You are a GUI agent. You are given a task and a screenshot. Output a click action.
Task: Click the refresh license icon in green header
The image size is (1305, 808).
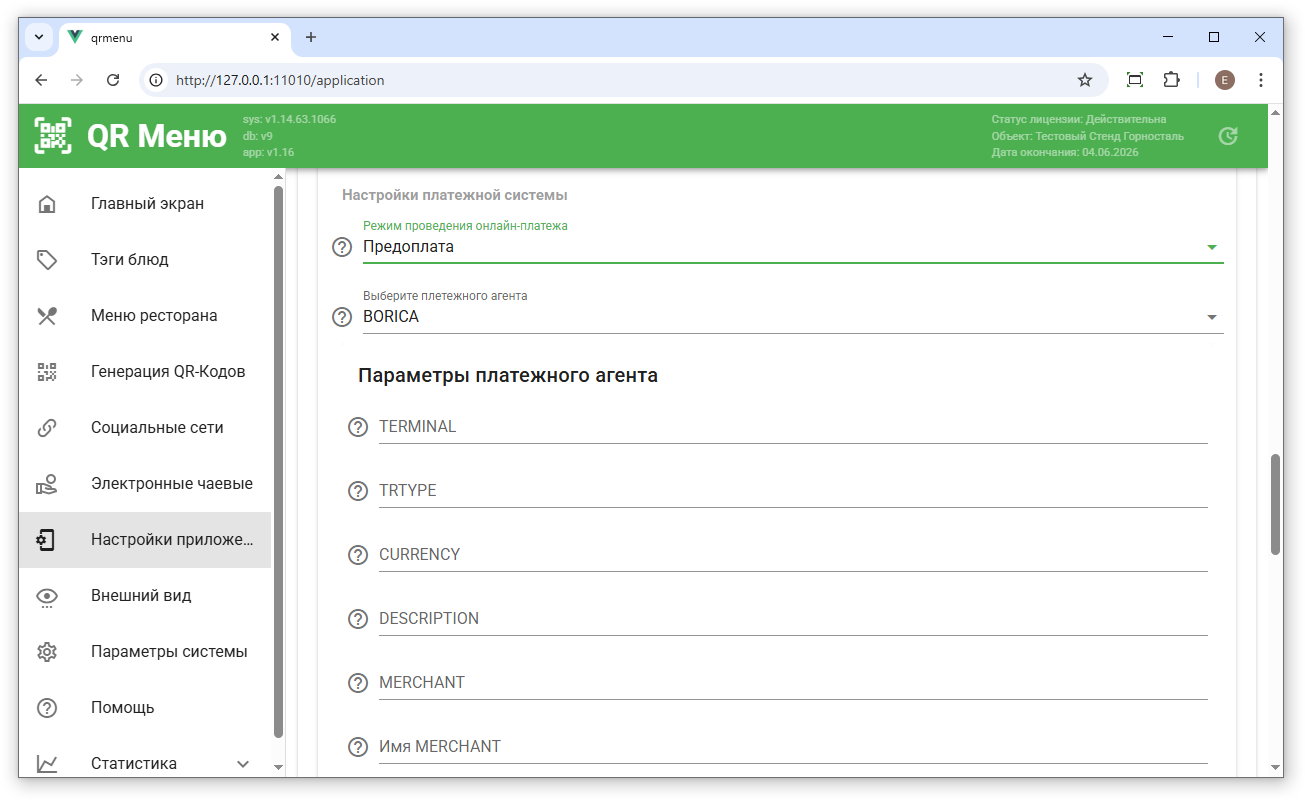tap(1228, 136)
